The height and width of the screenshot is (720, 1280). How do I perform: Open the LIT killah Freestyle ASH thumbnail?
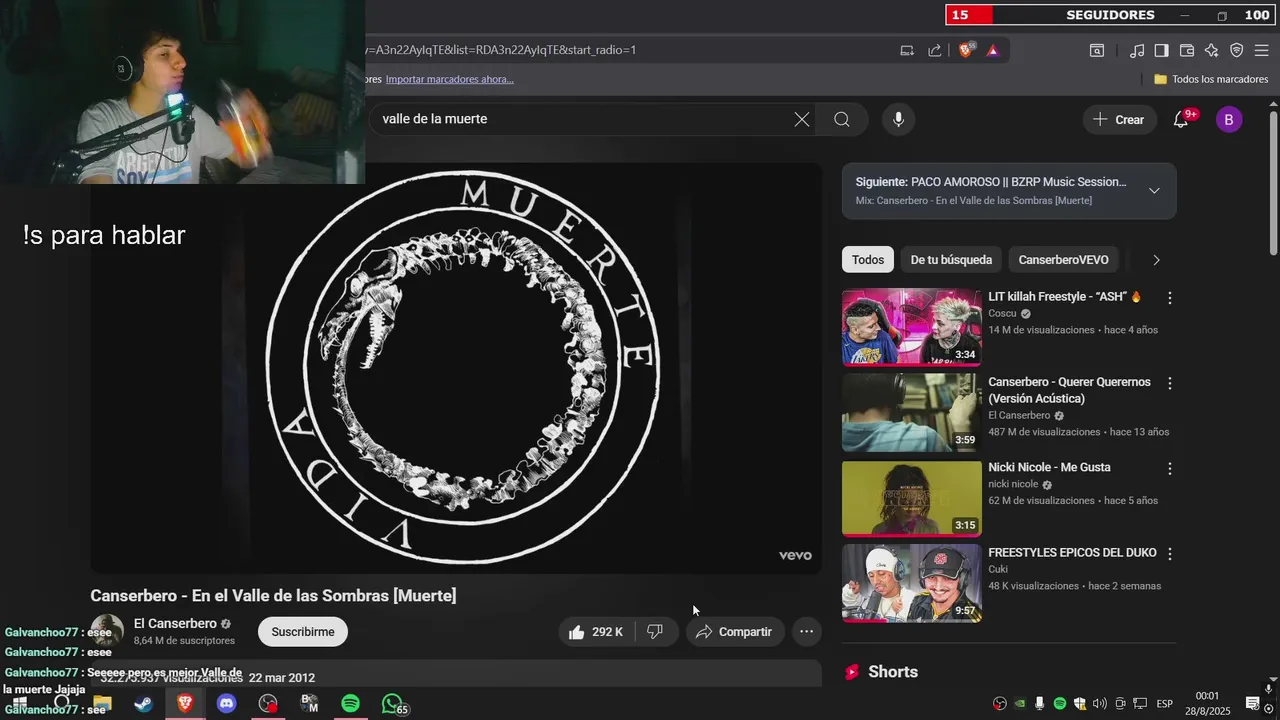pyautogui.click(x=912, y=328)
